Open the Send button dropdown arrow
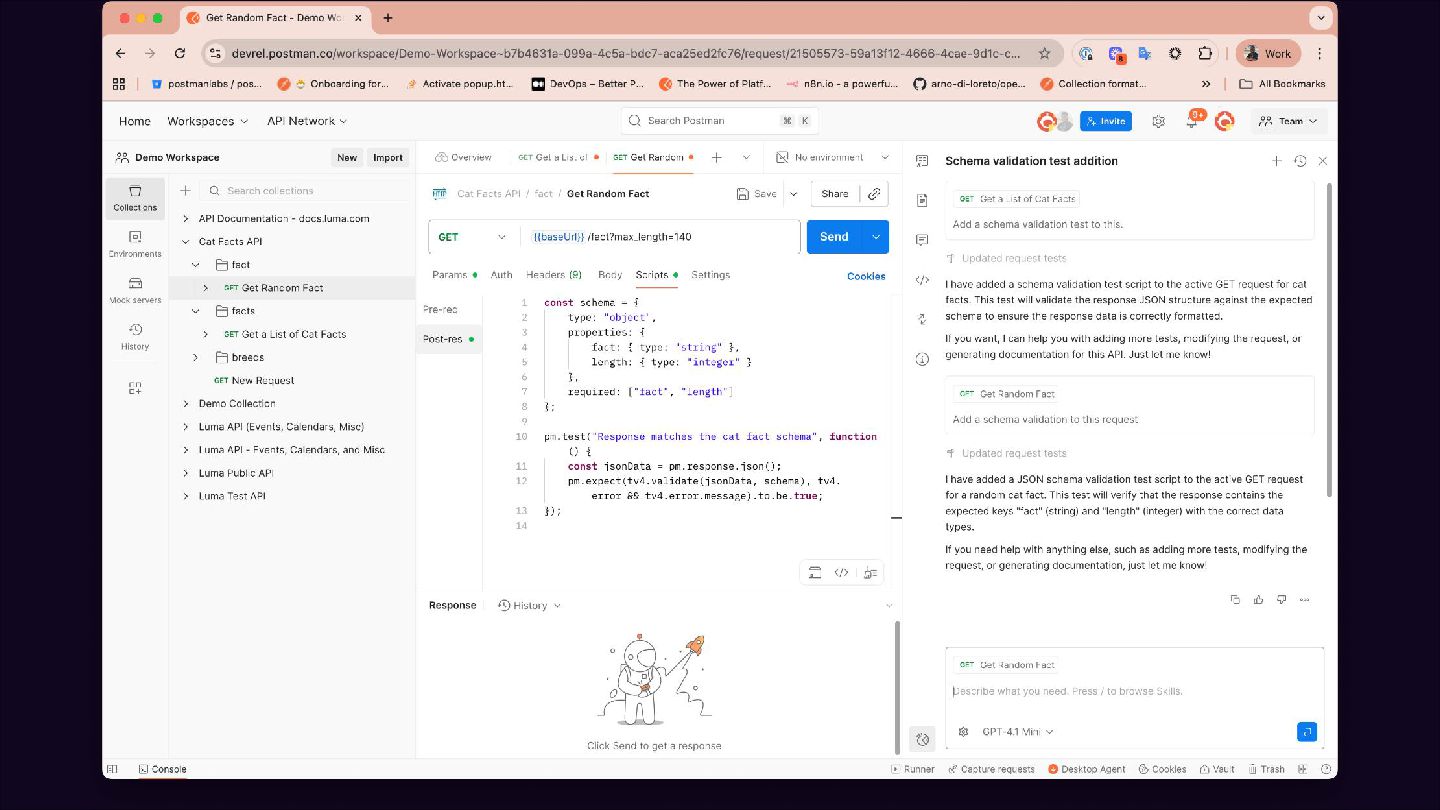Image resolution: width=1440 pixels, height=810 pixels. coord(876,237)
